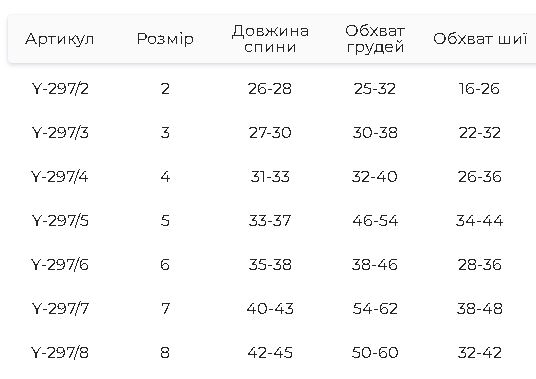Select the Обхват грудей column header
This screenshot has height=379, width=536.
375,39
